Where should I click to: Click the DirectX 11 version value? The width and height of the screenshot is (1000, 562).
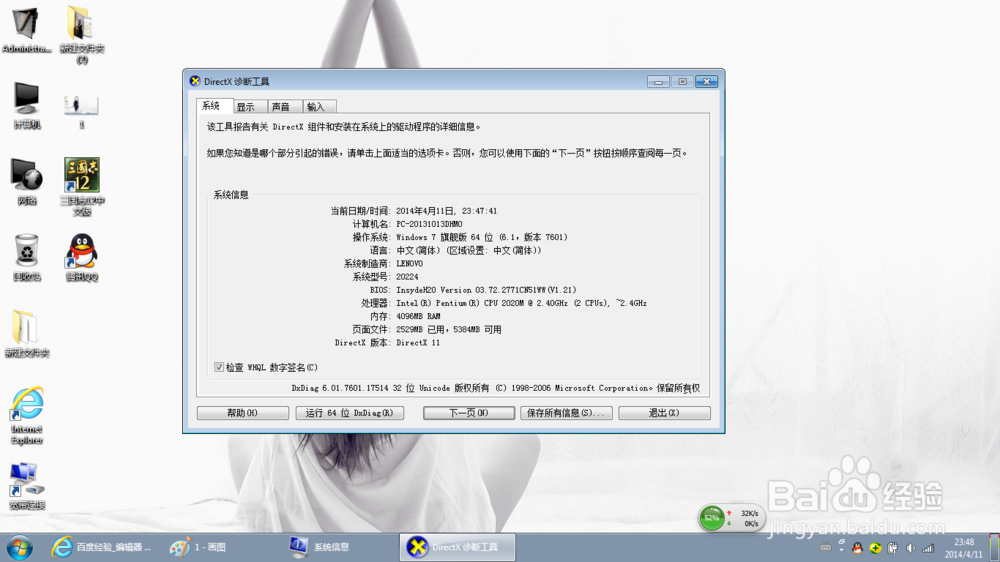(418, 343)
